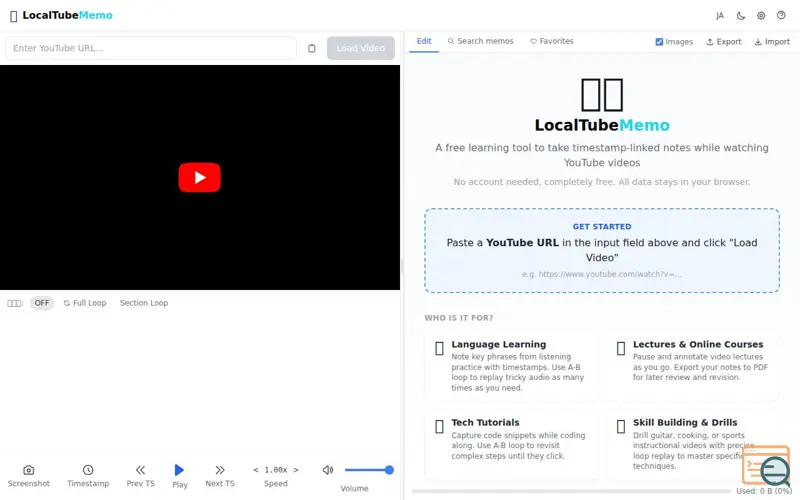This screenshot has height=500, width=800.
Task: Select the Lectures & Online Courses card
Action: (x=693, y=365)
